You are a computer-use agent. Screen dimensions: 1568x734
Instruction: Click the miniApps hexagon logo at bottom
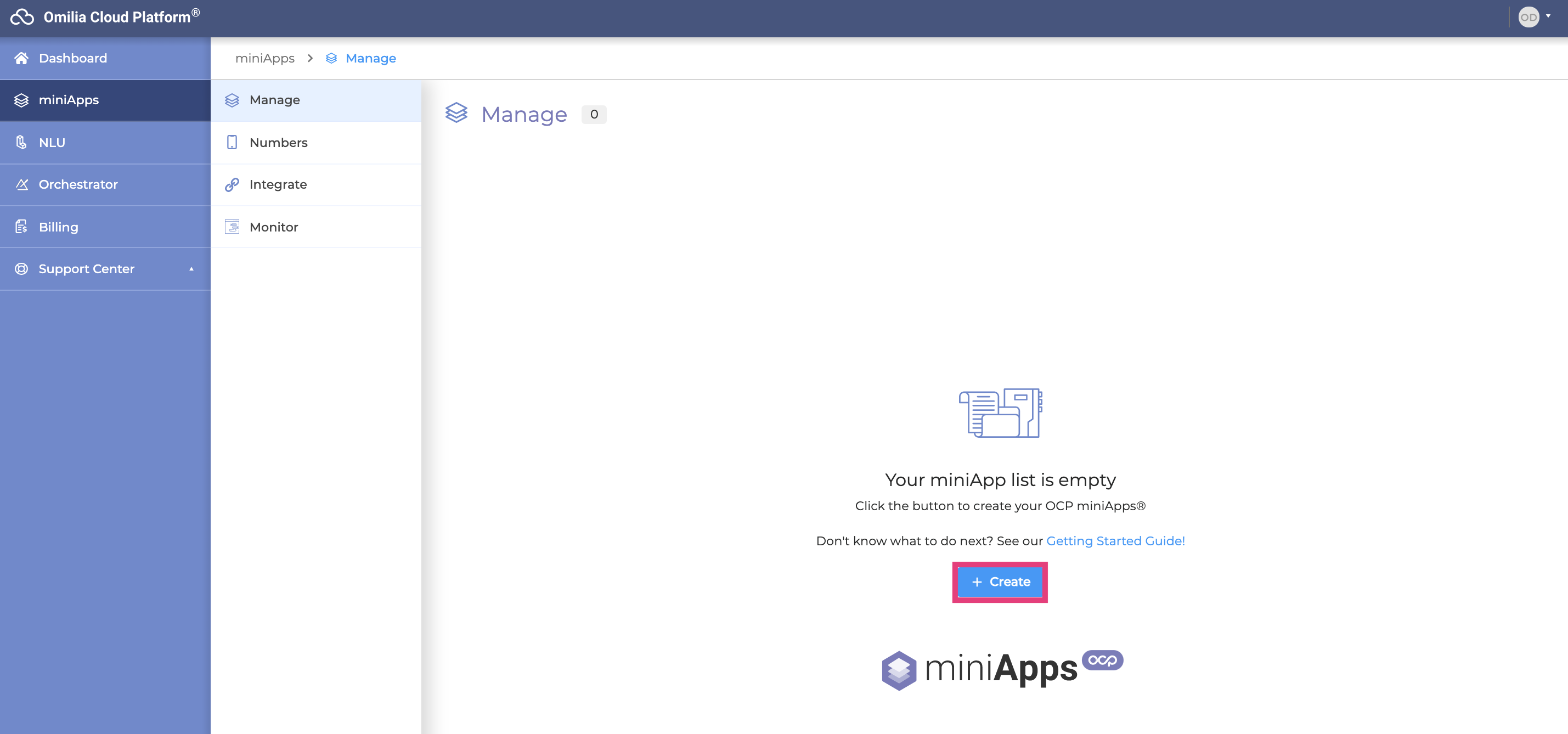899,670
